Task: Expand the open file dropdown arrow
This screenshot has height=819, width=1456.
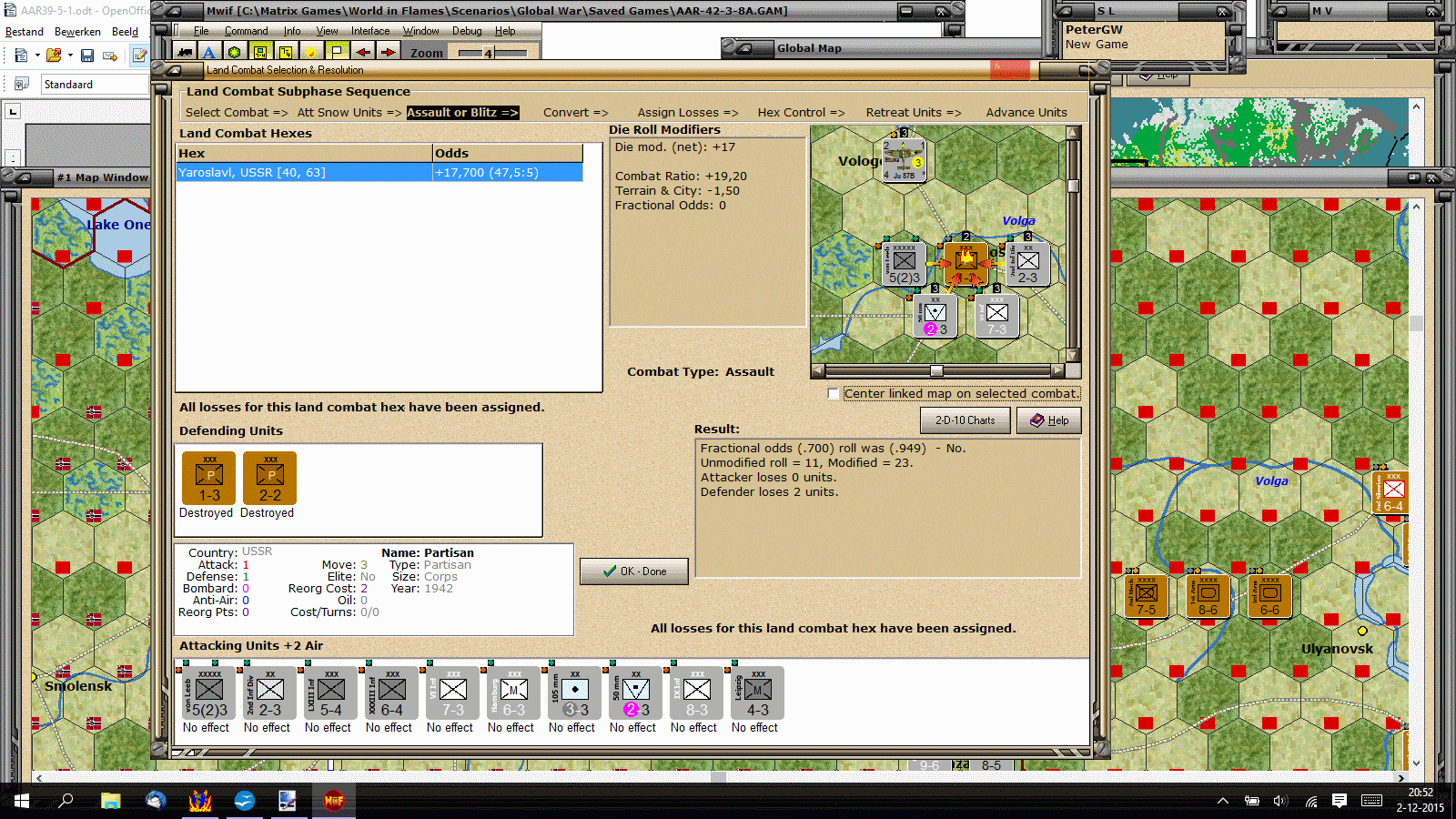Action: click(70, 56)
